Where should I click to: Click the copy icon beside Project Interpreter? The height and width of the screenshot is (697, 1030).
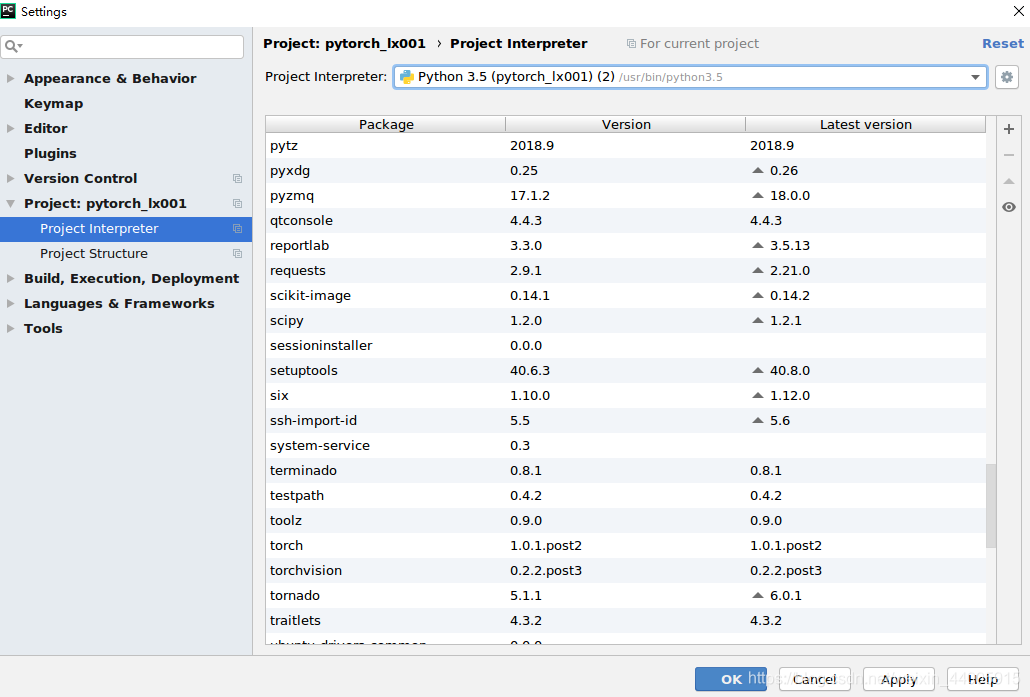pos(237,229)
